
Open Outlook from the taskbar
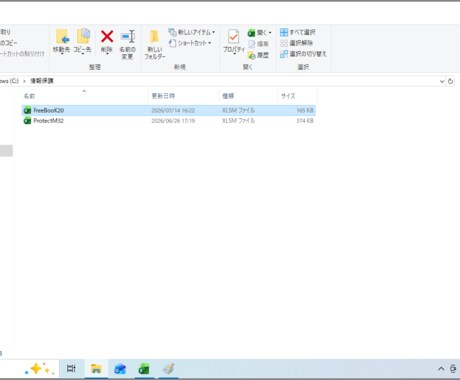click(120, 369)
